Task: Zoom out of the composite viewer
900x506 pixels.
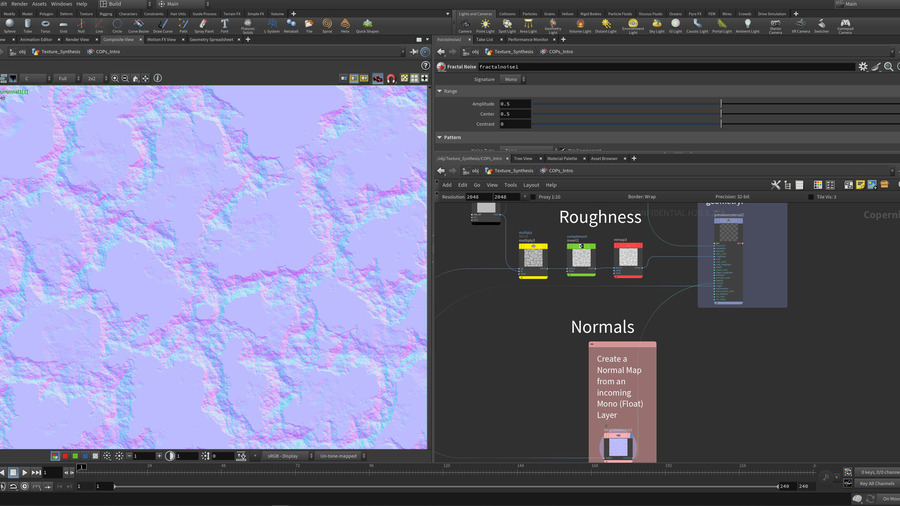Action: 125,78
